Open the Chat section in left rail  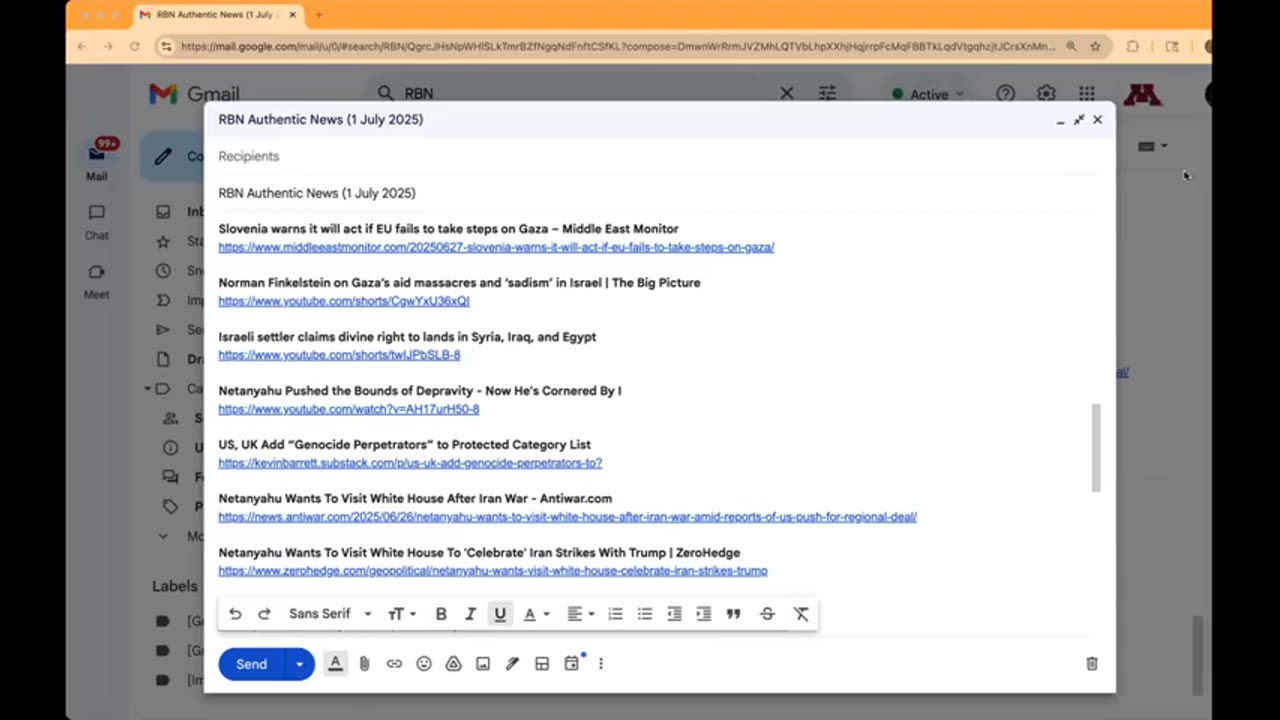point(96,222)
